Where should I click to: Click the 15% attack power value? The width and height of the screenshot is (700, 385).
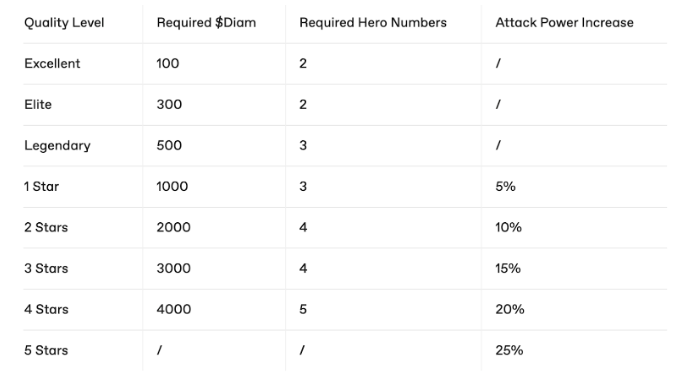point(508,268)
